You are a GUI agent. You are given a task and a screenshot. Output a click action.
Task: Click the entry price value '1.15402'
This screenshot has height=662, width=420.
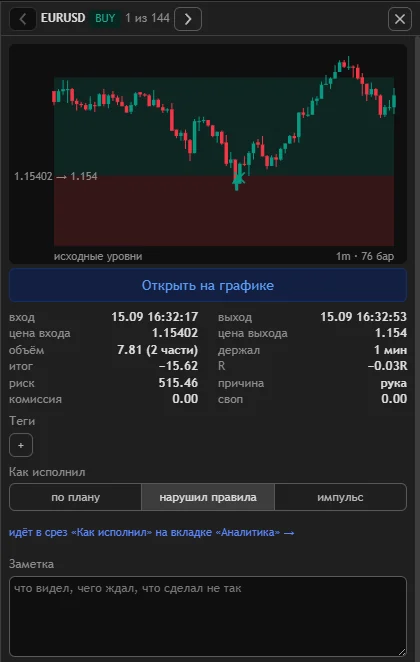pos(175,333)
